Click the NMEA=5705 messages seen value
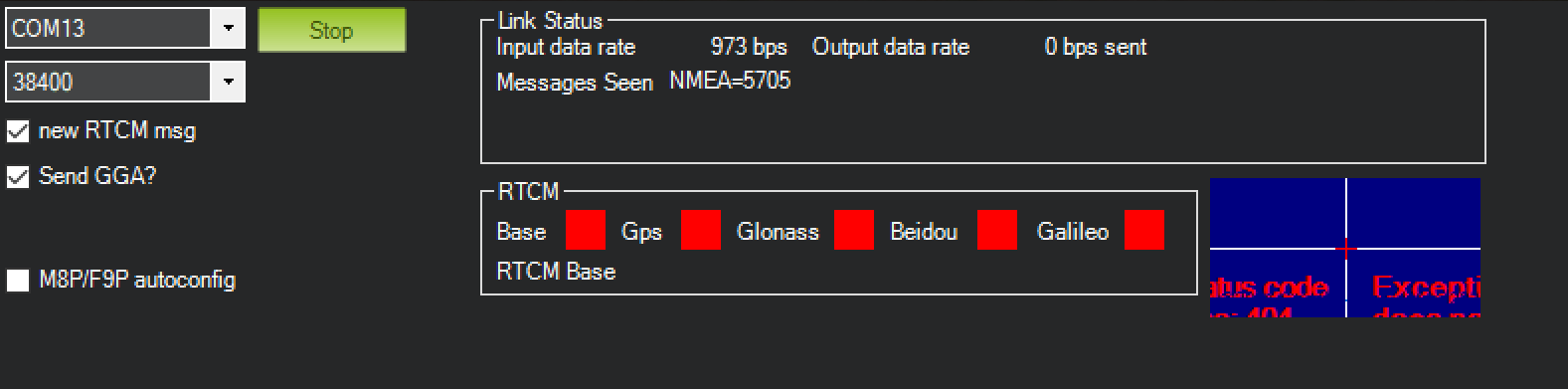The width and height of the screenshot is (1568, 389). pyautogui.click(x=730, y=81)
